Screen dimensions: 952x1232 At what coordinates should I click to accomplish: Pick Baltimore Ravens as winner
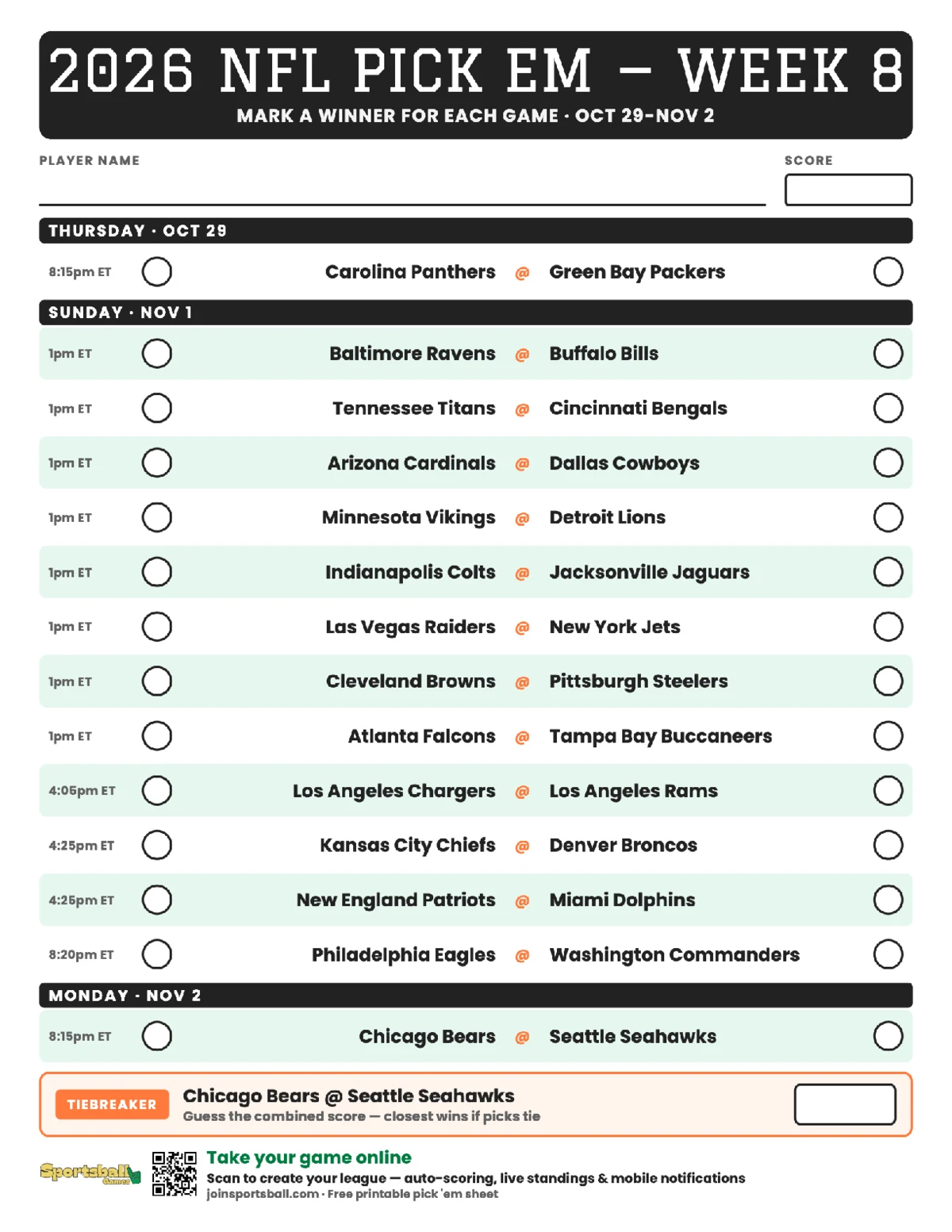(x=157, y=353)
